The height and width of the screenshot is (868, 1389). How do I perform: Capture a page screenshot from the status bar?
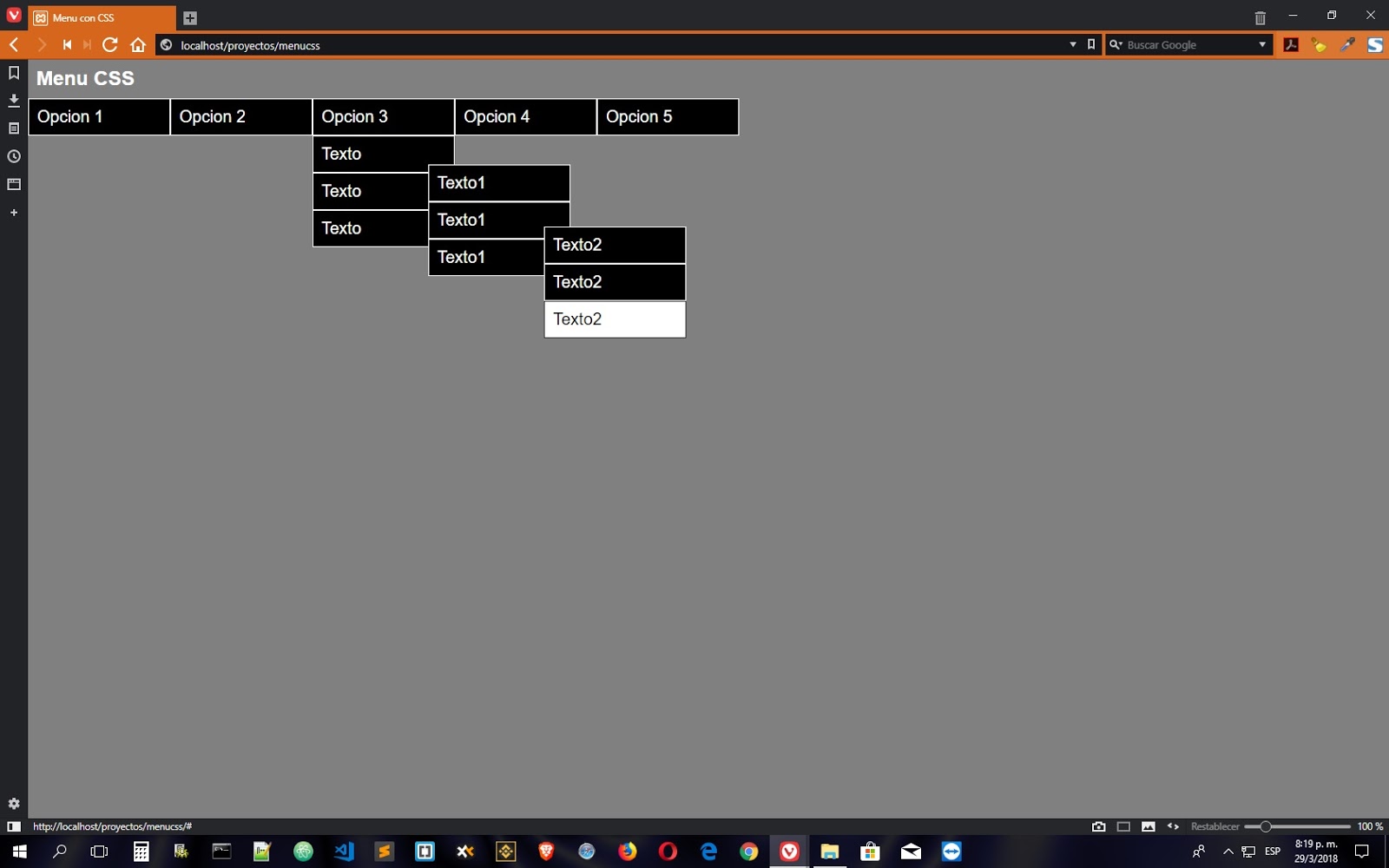click(x=1098, y=827)
